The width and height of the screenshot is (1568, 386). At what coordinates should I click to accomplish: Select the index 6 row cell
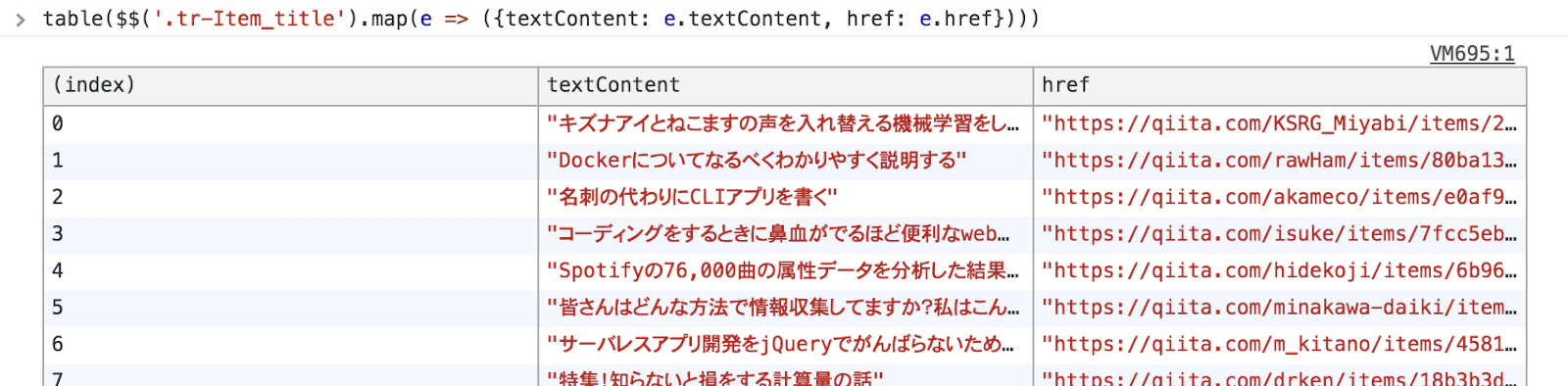[291, 345]
